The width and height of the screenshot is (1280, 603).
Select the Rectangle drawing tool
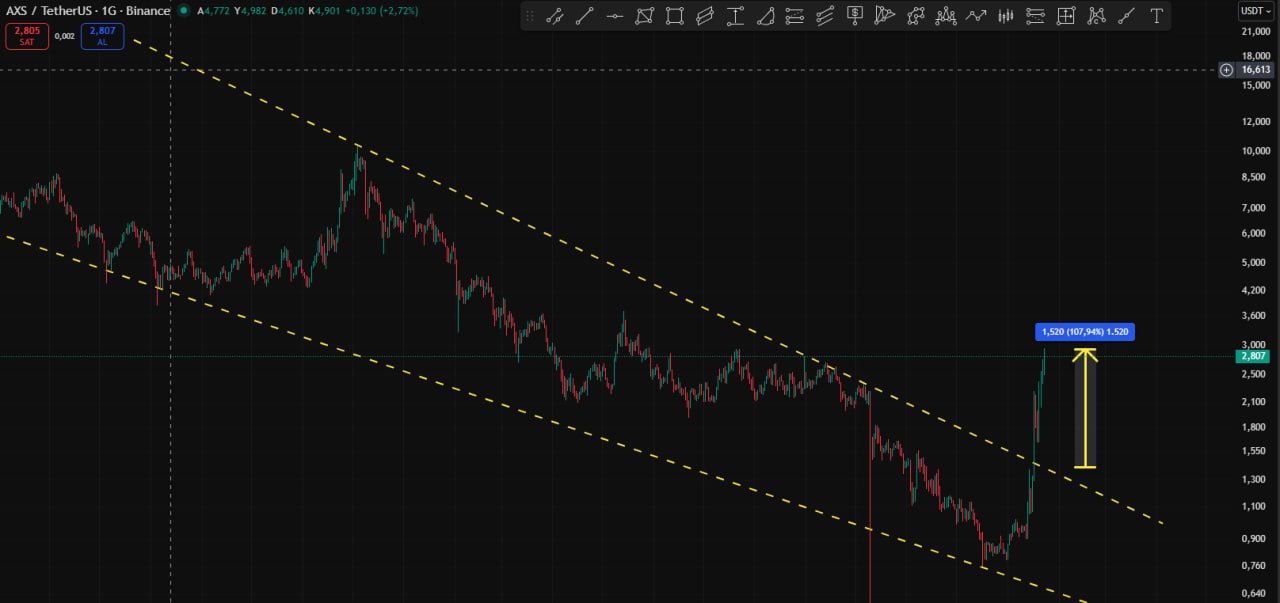tap(675, 16)
